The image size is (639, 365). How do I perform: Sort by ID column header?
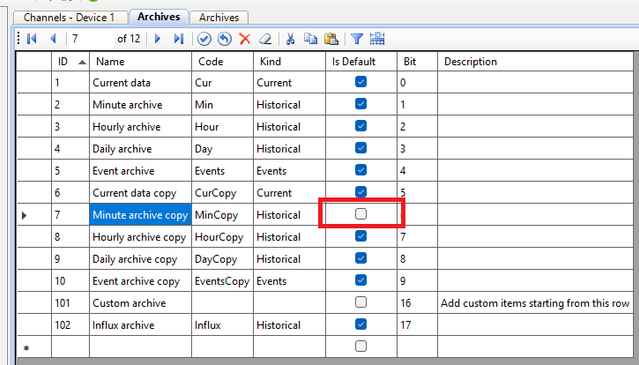[x=71, y=62]
